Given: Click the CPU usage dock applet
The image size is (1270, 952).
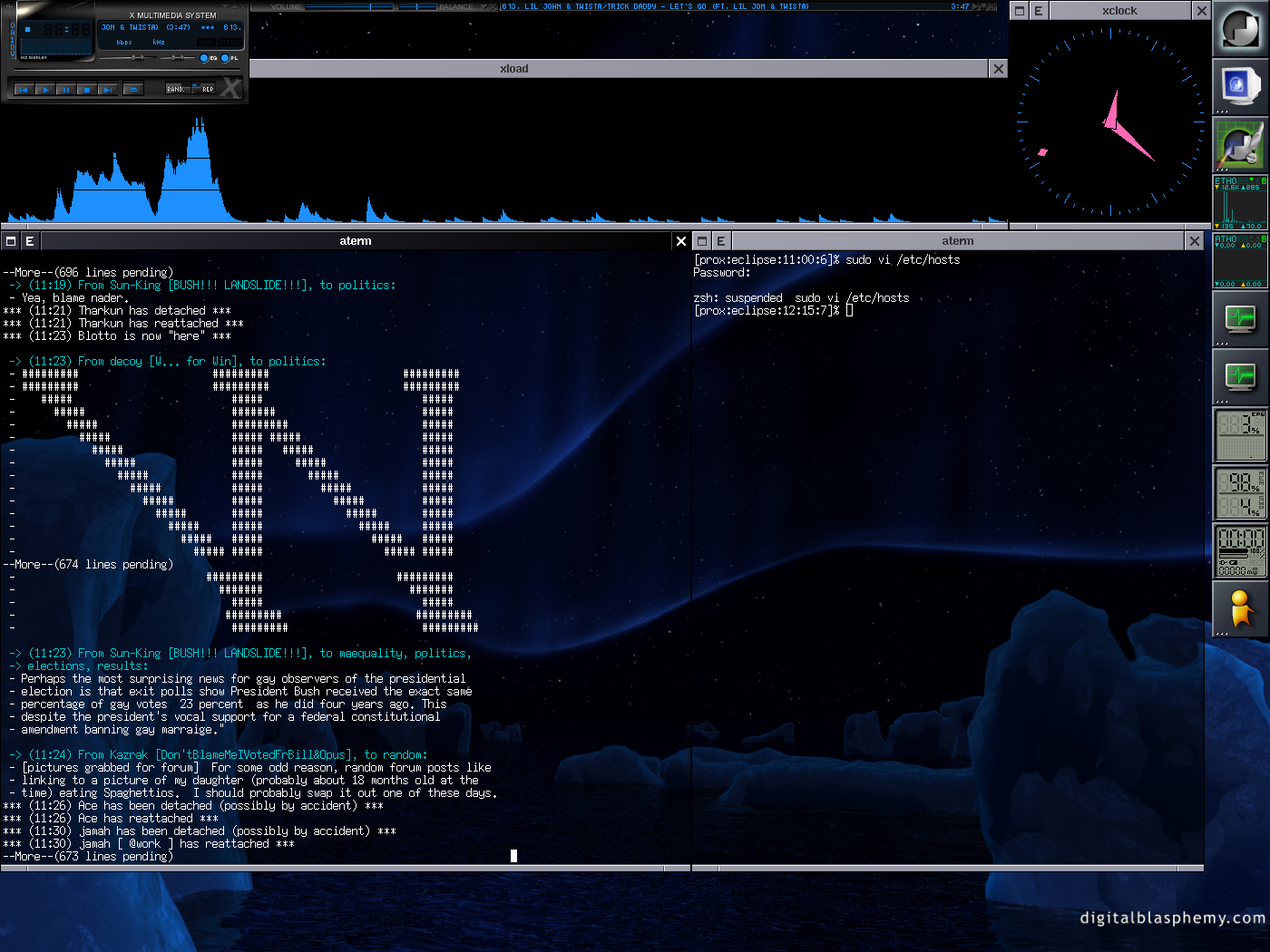Looking at the screenshot, I should [1241, 435].
